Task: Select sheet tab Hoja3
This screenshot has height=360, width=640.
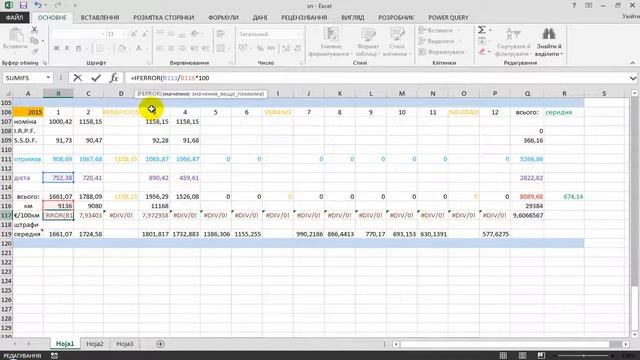Action: click(124, 344)
